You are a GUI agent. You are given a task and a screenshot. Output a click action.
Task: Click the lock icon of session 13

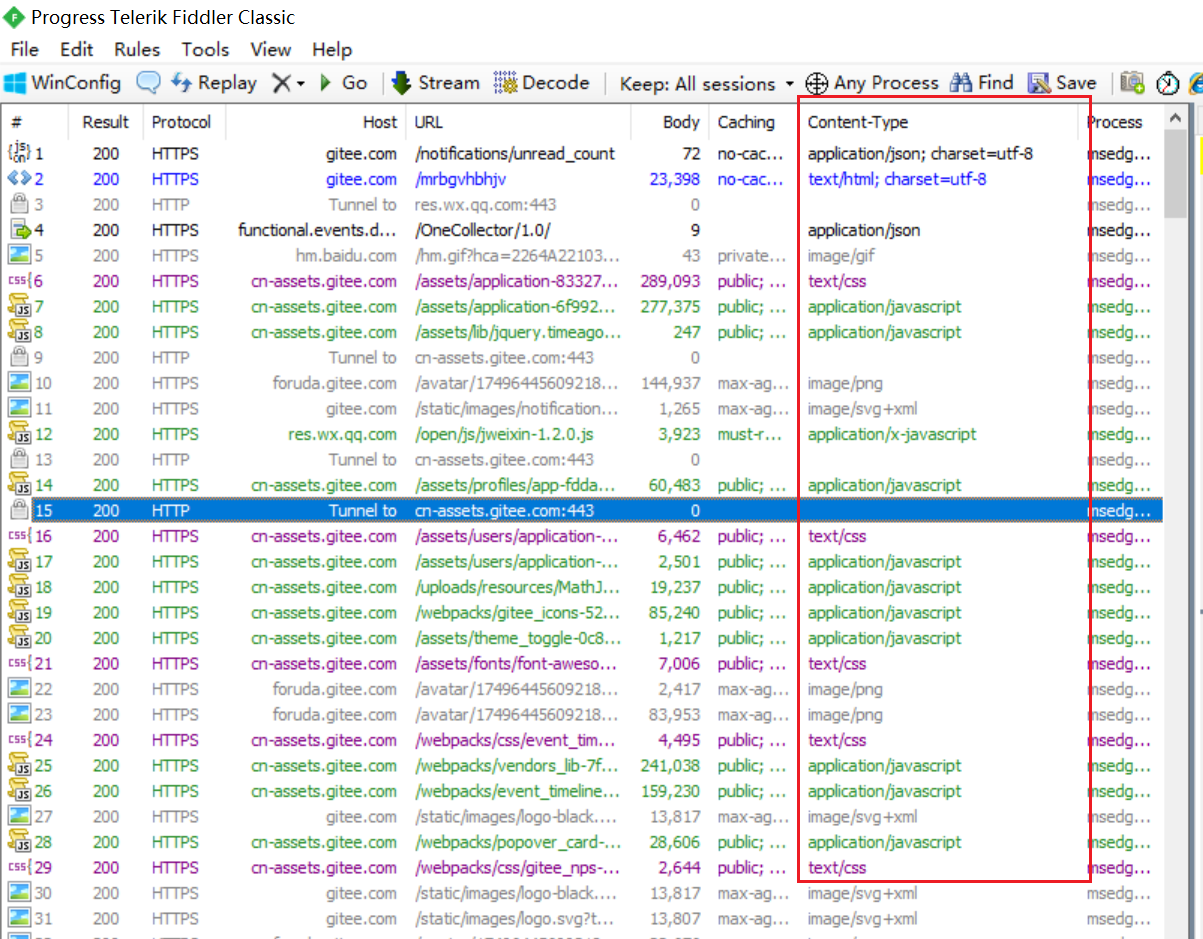point(19,459)
